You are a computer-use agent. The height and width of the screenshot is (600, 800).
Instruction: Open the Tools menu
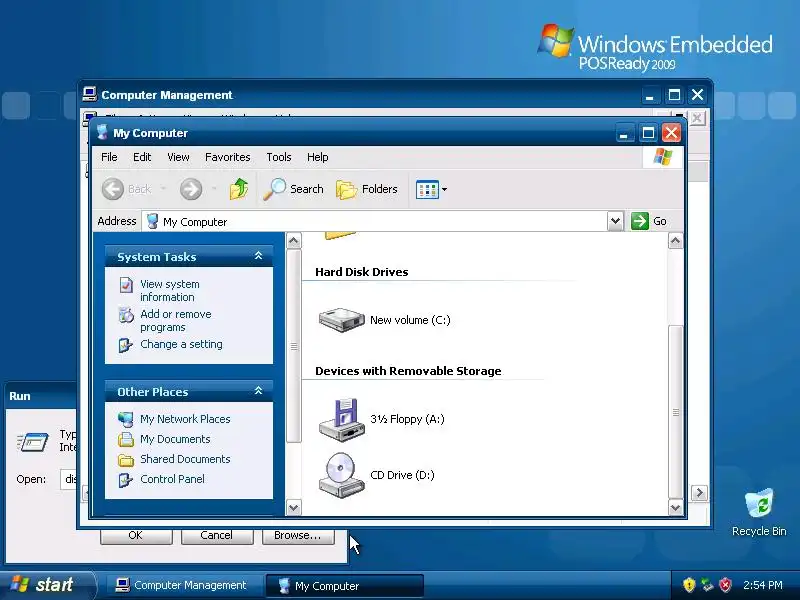[x=279, y=157]
